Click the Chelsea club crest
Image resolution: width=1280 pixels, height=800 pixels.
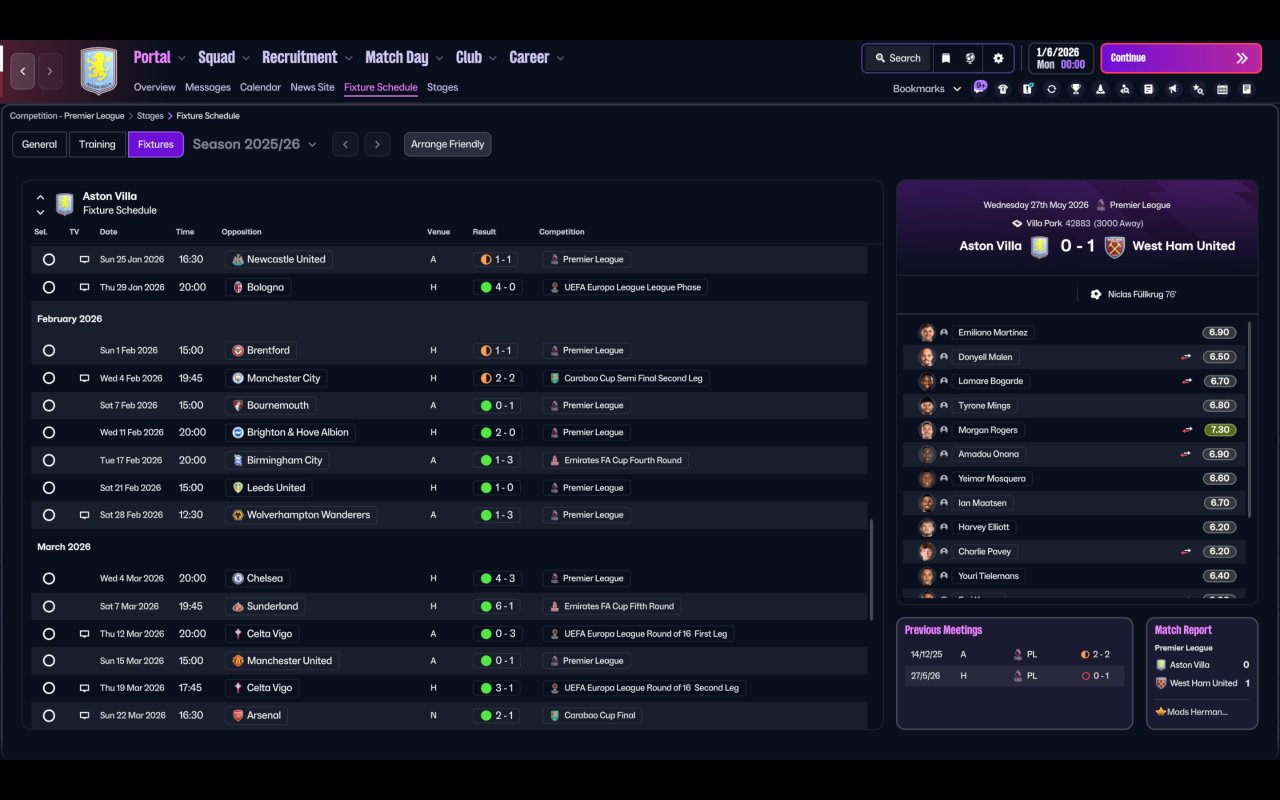tap(238, 578)
